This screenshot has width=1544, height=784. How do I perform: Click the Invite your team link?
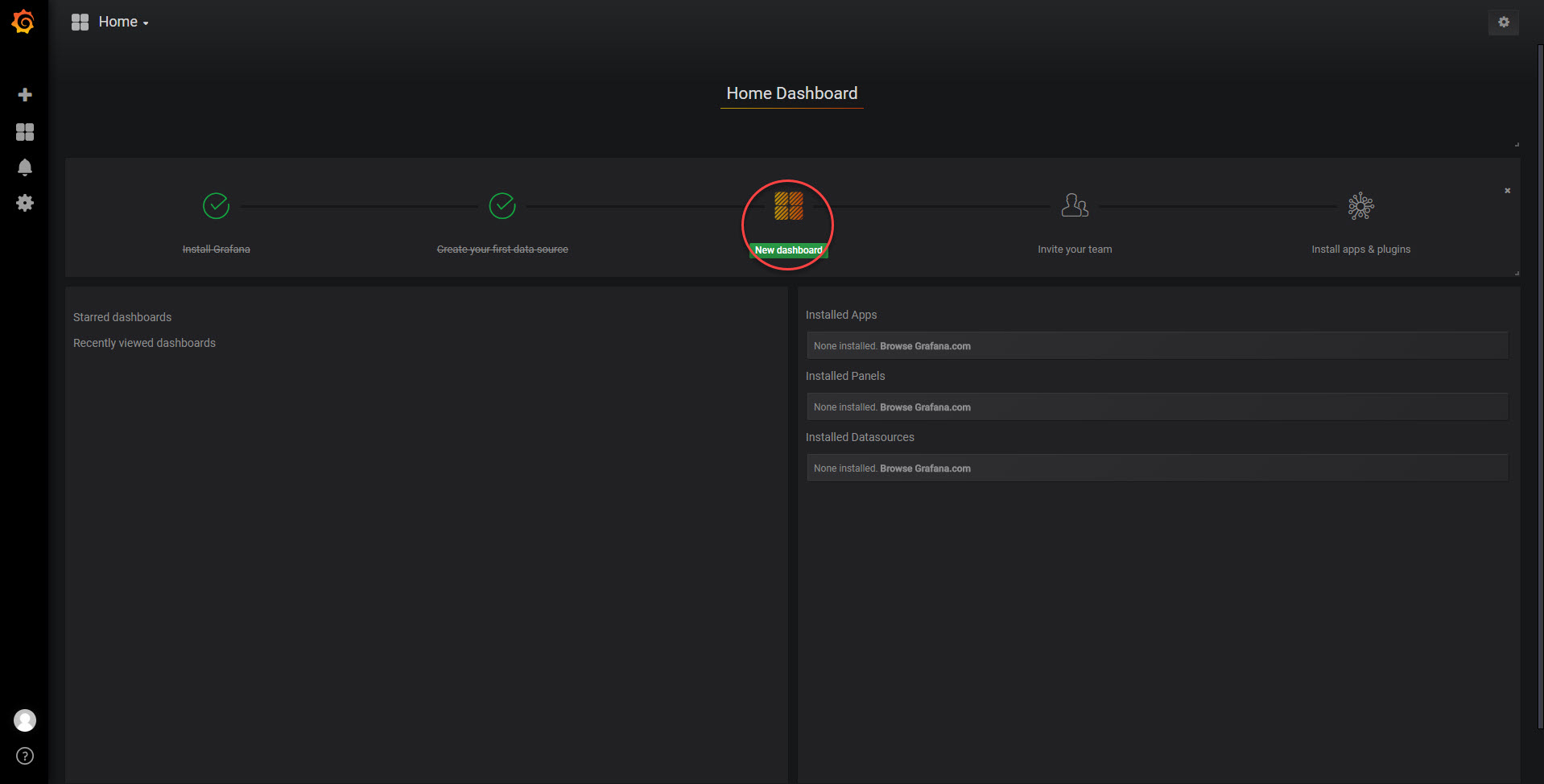(1075, 250)
